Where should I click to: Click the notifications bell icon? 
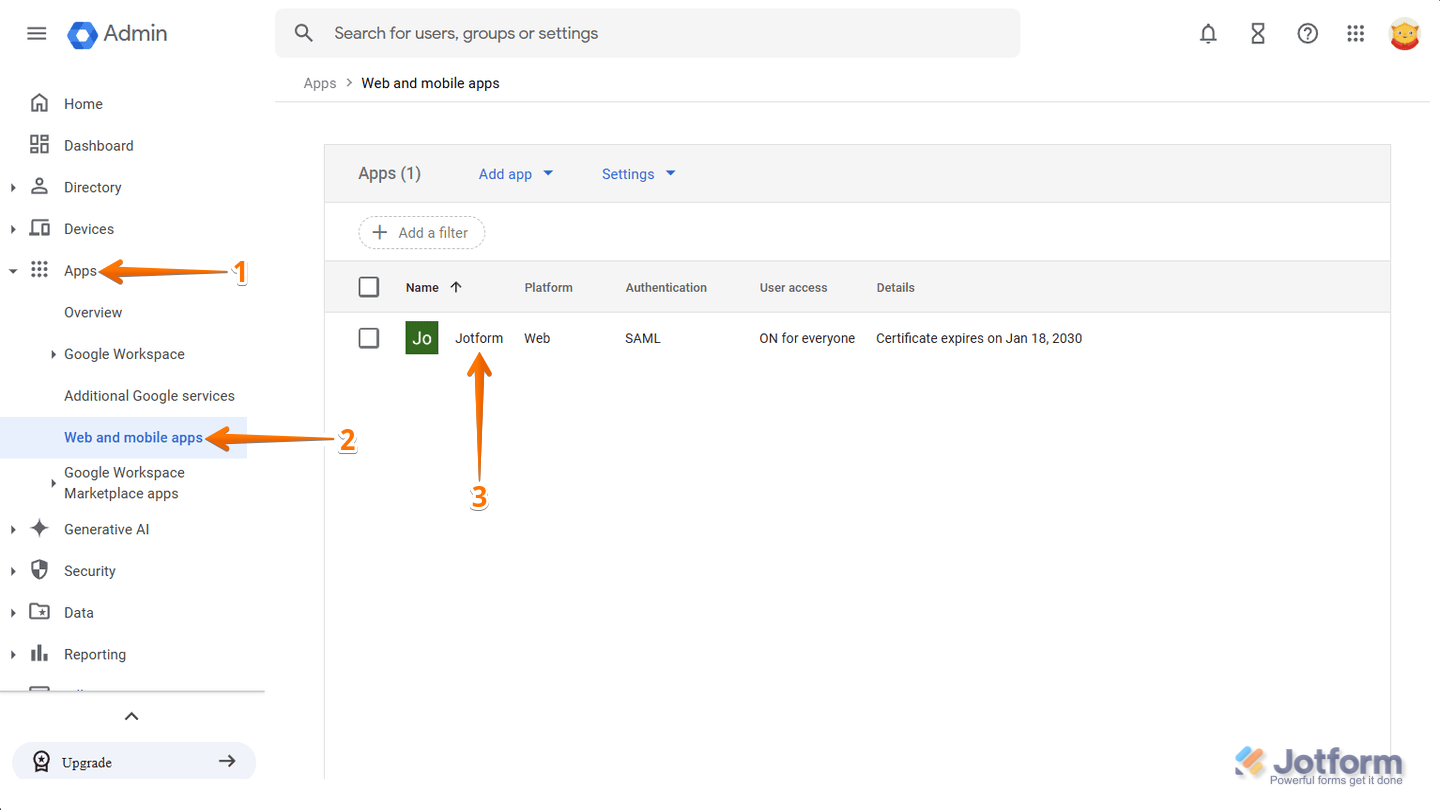tap(1208, 34)
